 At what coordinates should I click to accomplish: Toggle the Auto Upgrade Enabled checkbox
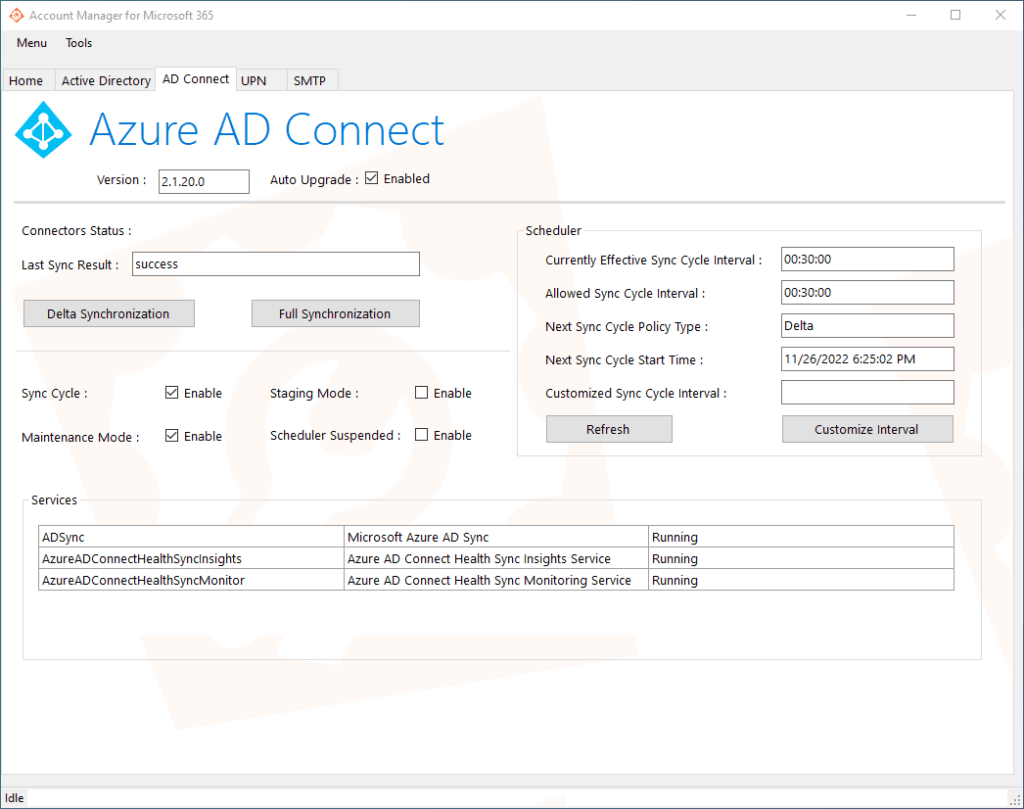pos(372,178)
